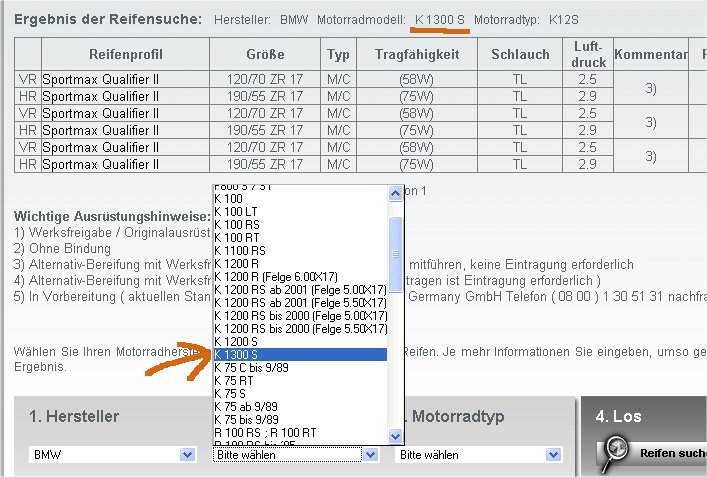Click the model list scrollbar thumb
The width and height of the screenshot is (707, 477).
pyautogui.click(x=395, y=255)
